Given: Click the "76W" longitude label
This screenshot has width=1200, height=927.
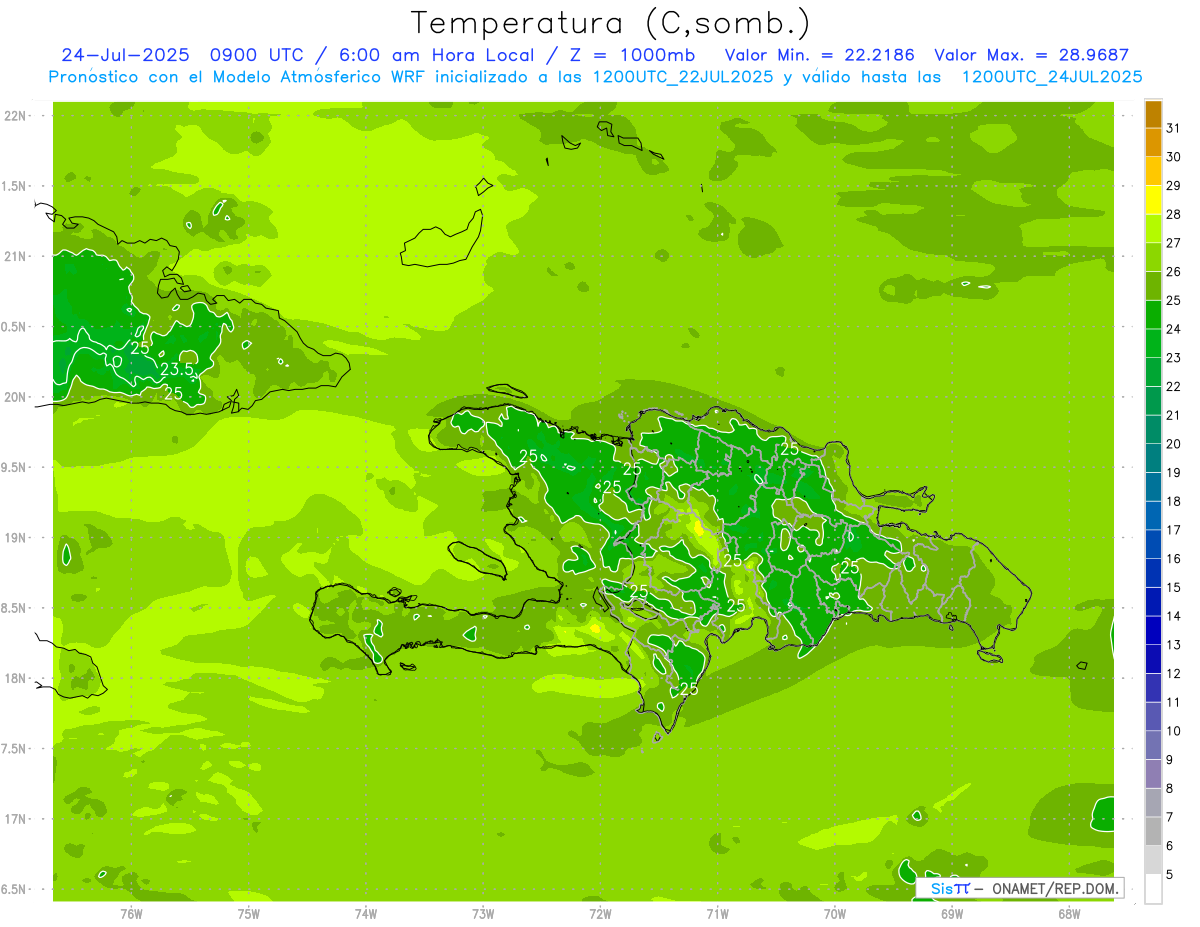Looking at the screenshot, I should click(131, 914).
